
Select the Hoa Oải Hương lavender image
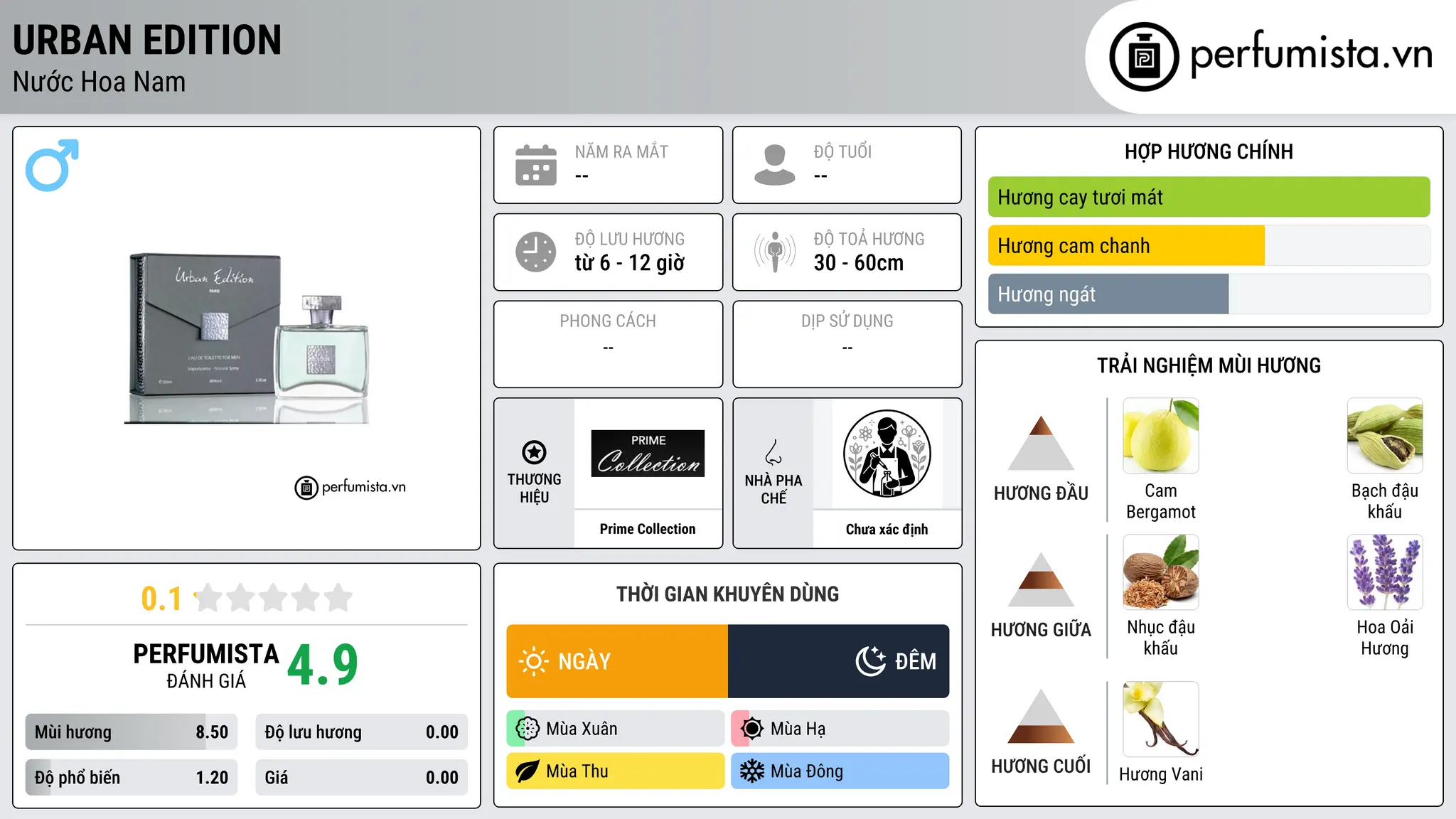coord(1385,572)
